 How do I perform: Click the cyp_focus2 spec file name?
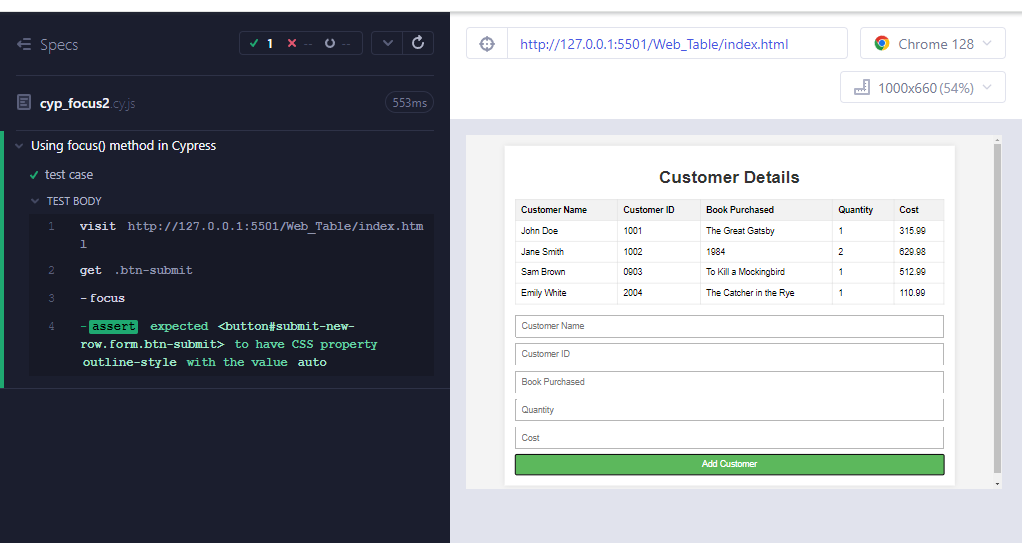(74, 103)
